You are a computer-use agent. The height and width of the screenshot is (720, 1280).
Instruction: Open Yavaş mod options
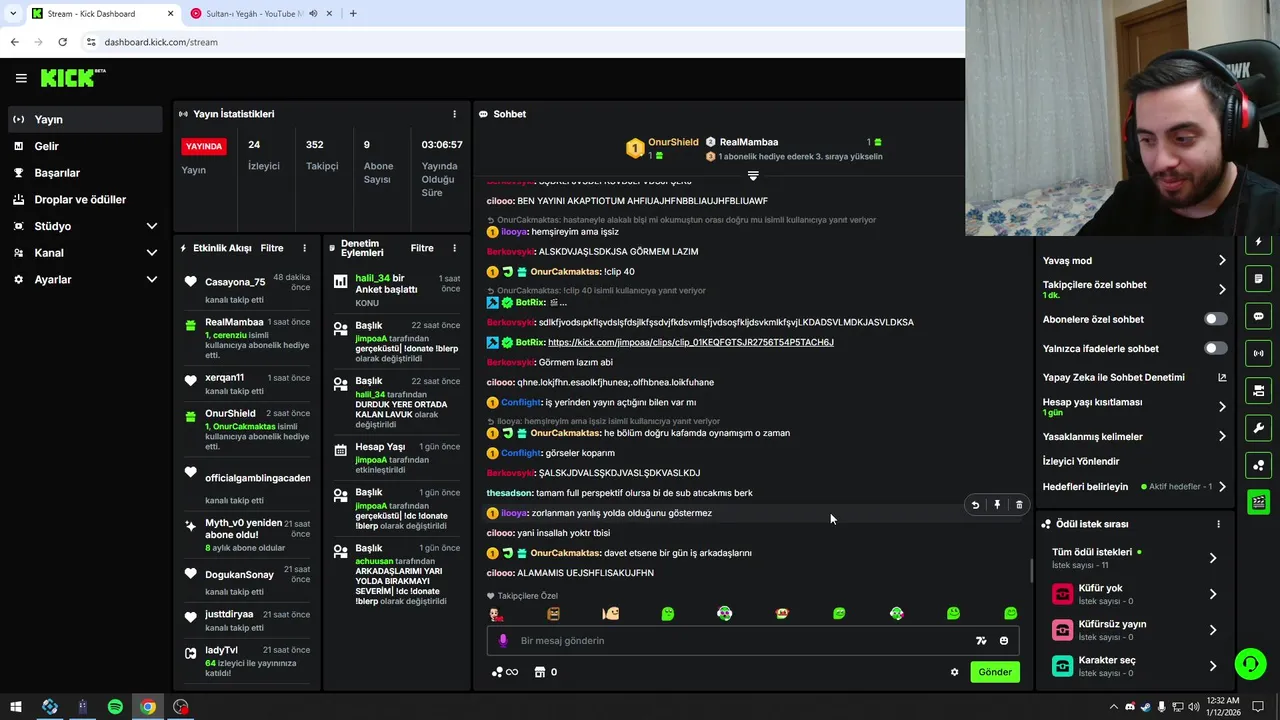click(x=1135, y=261)
